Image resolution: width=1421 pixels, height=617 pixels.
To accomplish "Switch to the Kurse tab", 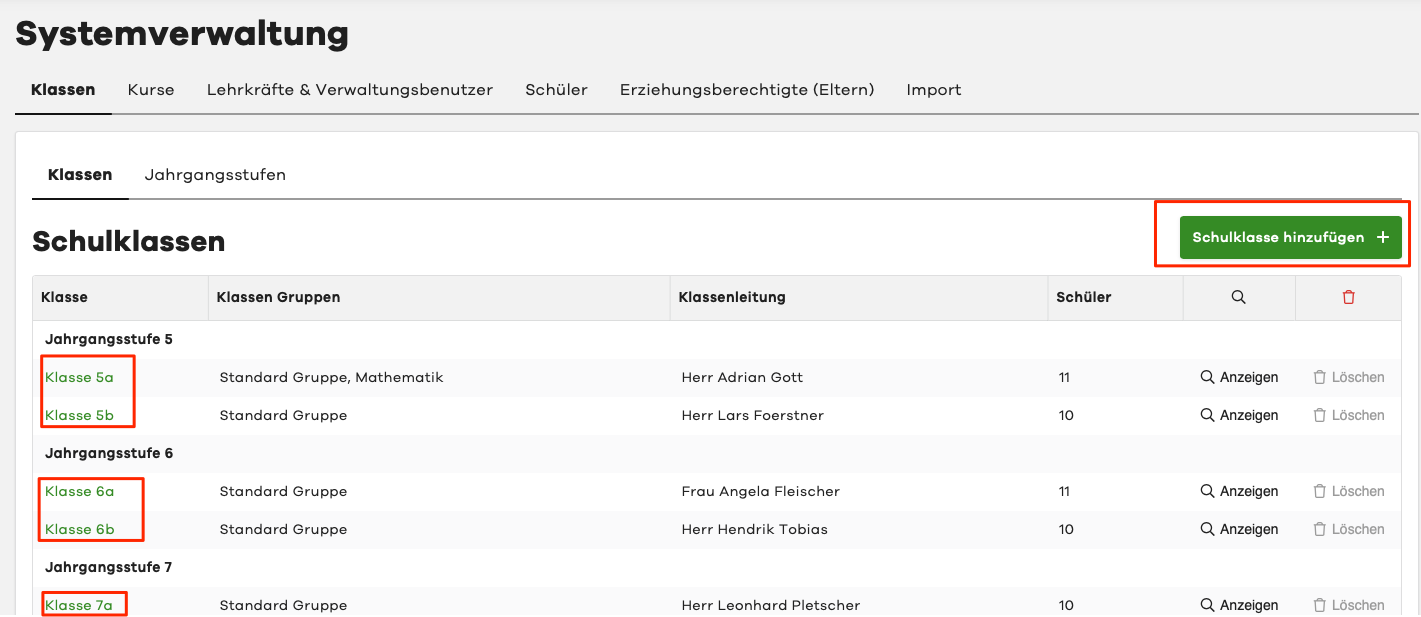I will 151,89.
